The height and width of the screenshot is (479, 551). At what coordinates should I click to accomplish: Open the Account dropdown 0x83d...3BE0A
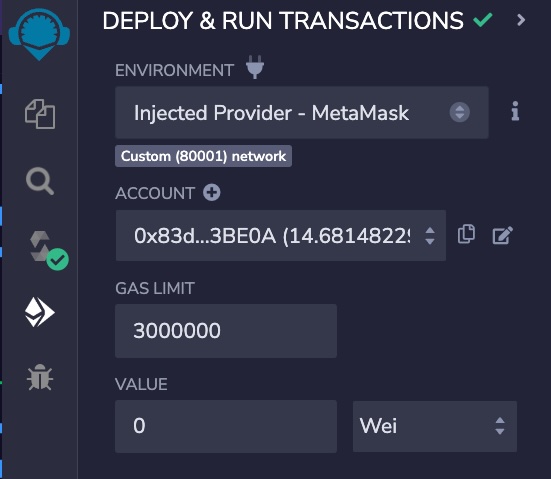(281, 235)
